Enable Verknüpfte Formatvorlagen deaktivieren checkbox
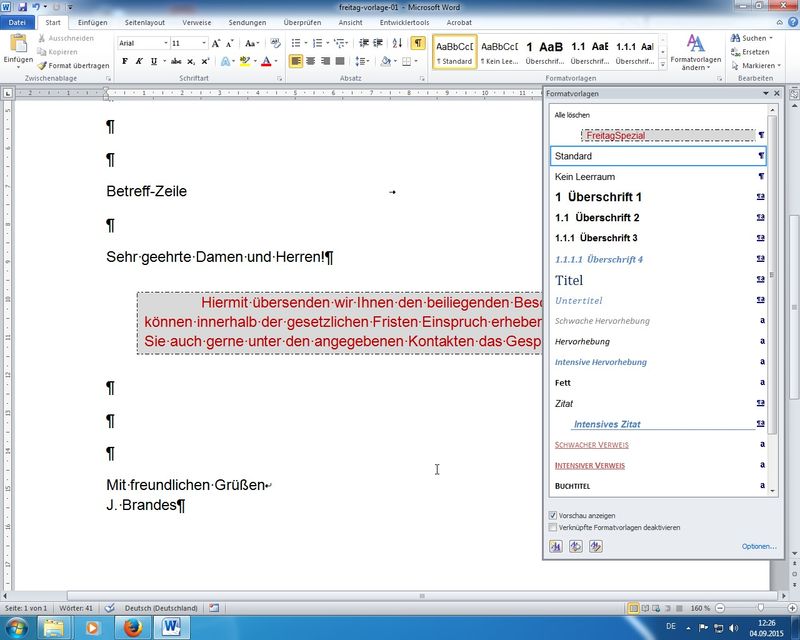The height and width of the screenshot is (640, 800). click(x=554, y=527)
